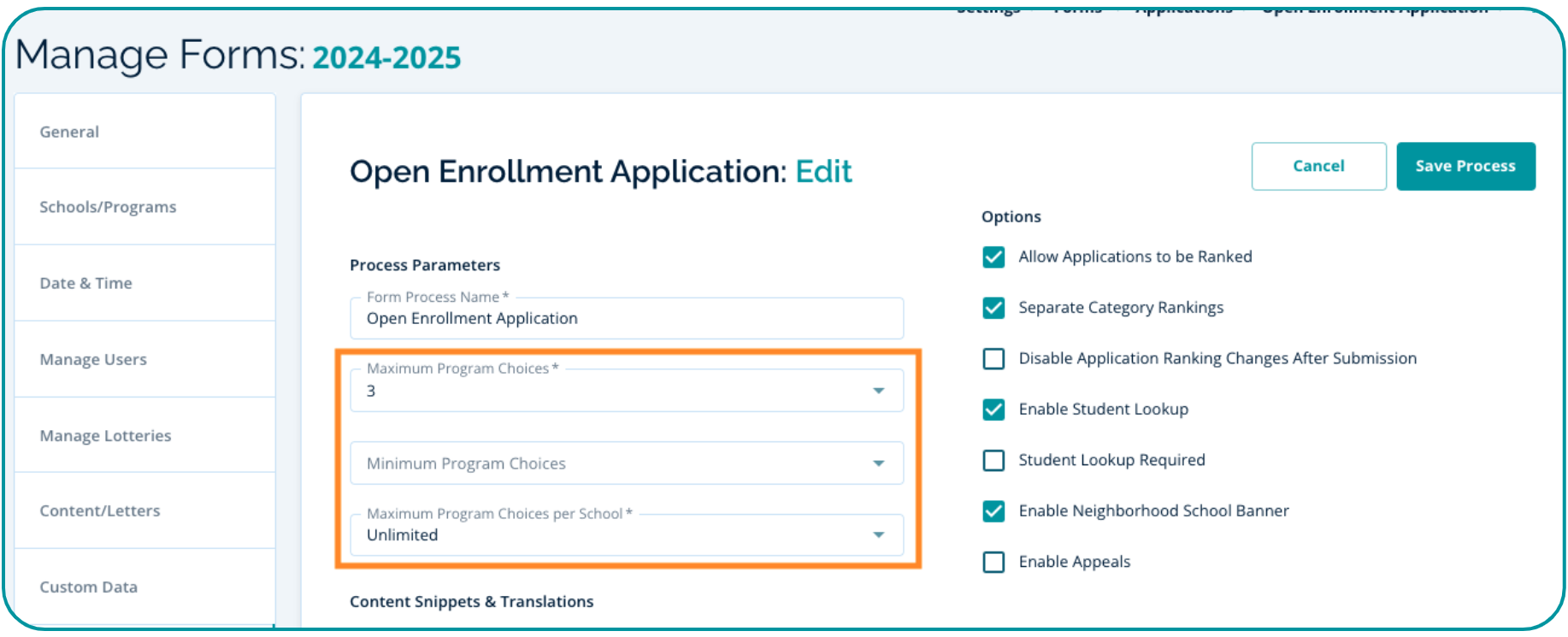
Task: Open Maximum Program Choices per School dropdown
Action: (626, 534)
